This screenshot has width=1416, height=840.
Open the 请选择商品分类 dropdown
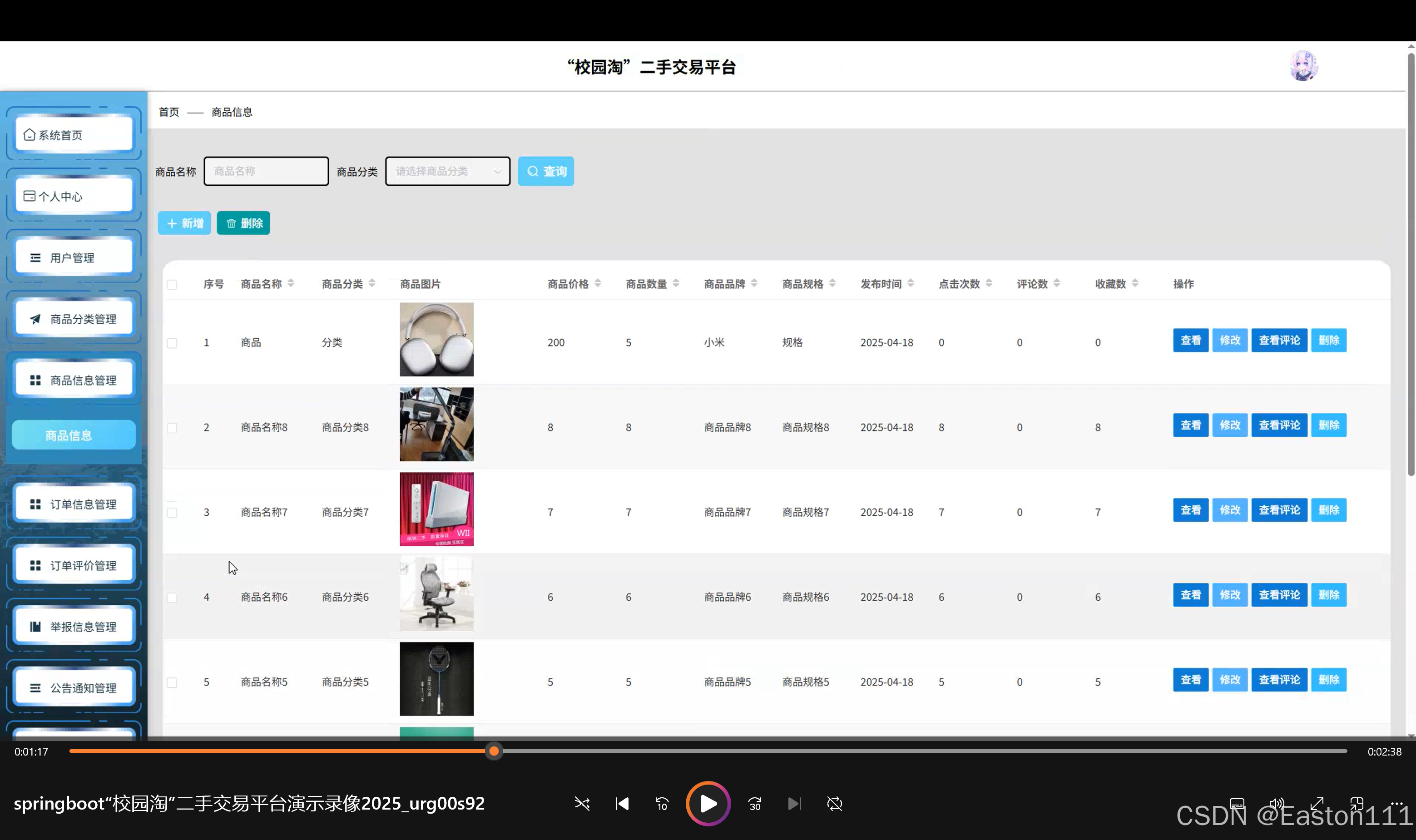447,171
